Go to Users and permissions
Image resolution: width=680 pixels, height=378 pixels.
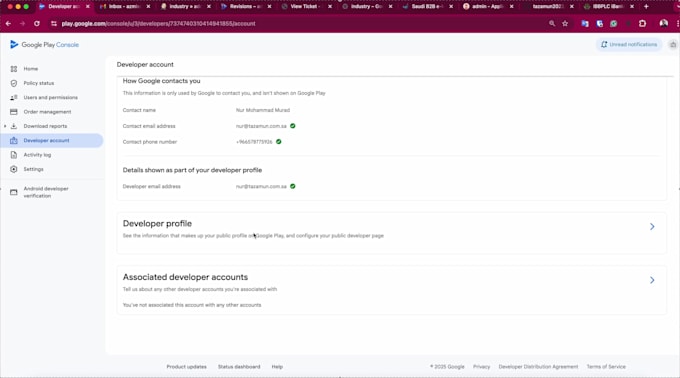click(50, 98)
